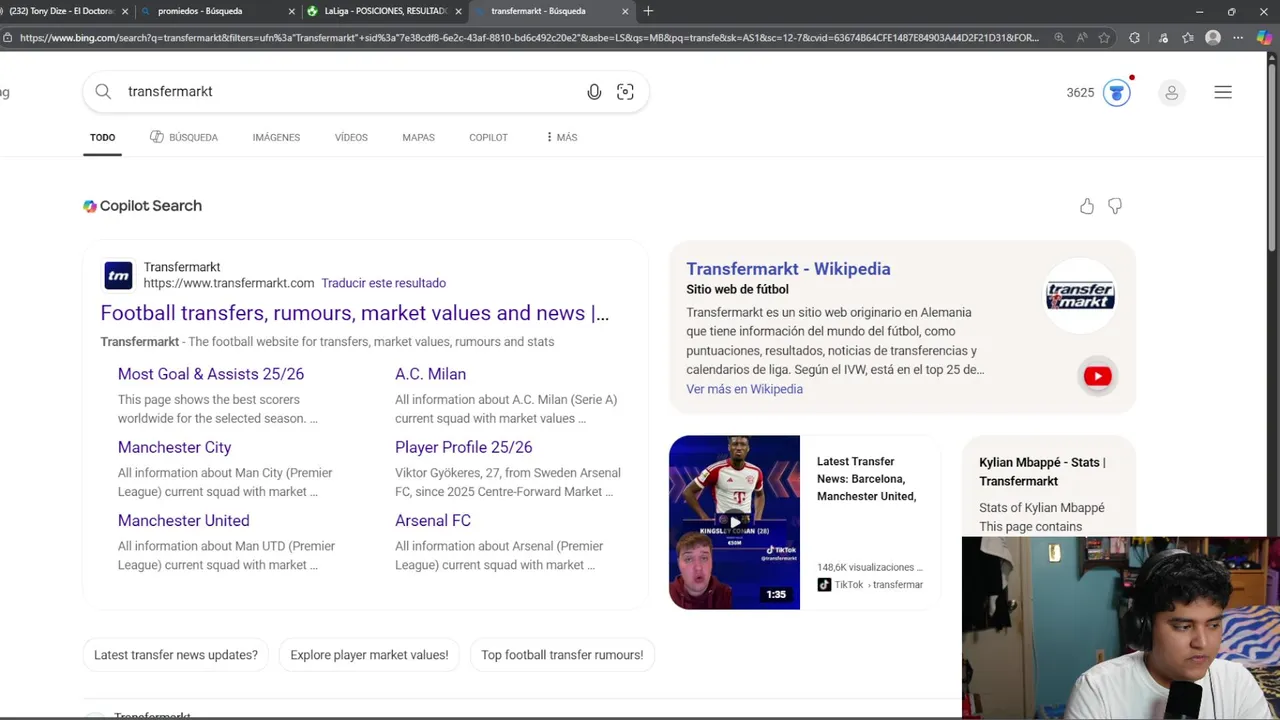Click the Transfermarkt tm favicon
The width and height of the screenshot is (1280, 720).
[x=118, y=275]
